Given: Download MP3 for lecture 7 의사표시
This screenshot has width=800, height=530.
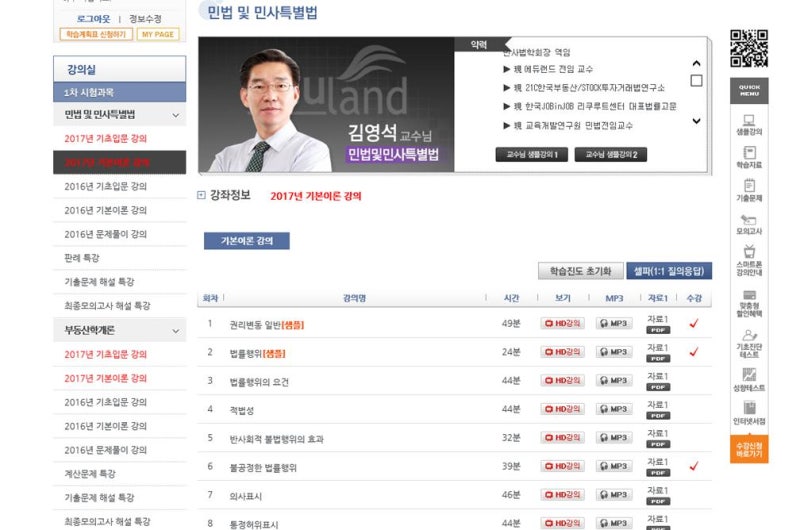Looking at the screenshot, I should click(x=614, y=495).
